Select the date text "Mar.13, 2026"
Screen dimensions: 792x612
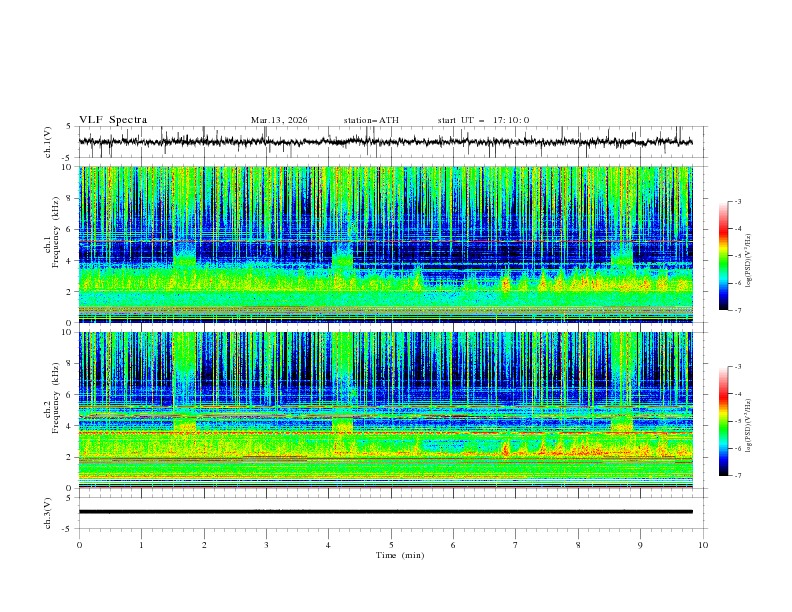(279, 120)
